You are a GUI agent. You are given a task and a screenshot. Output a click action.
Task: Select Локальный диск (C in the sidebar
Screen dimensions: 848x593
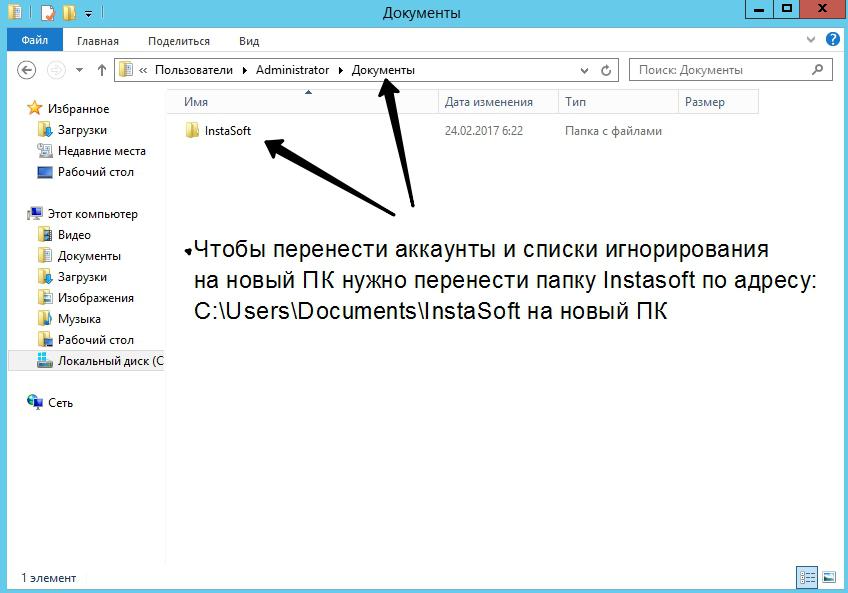click(87, 361)
